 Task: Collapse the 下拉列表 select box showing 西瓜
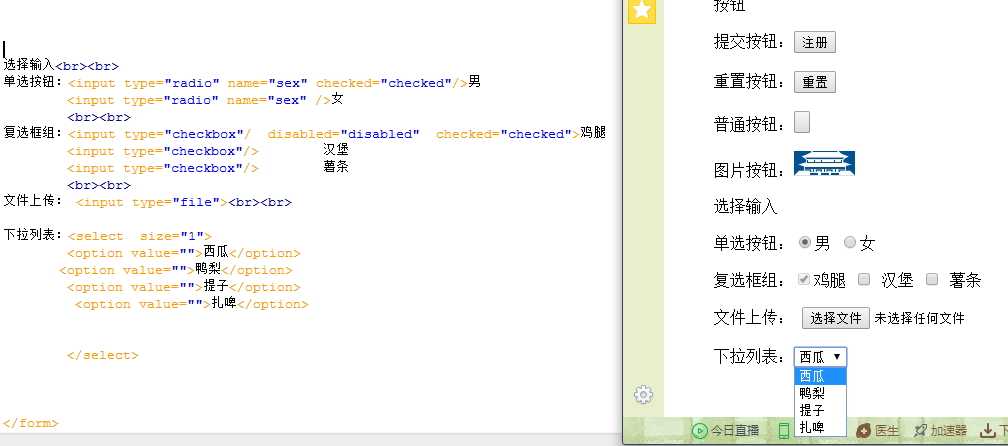pyautogui.click(x=820, y=357)
